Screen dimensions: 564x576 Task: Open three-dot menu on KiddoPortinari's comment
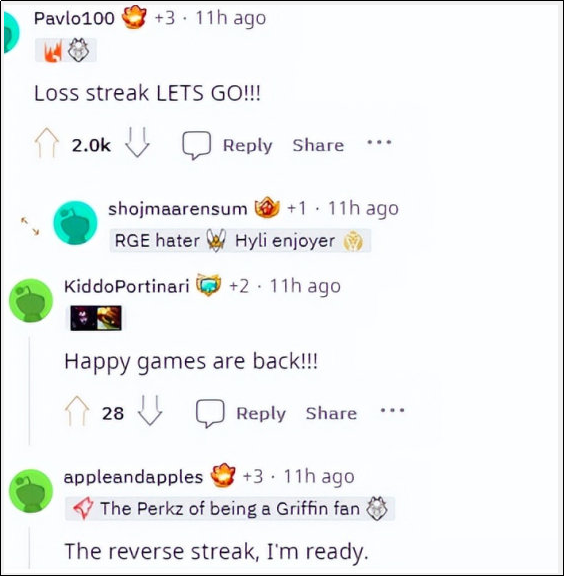point(392,410)
